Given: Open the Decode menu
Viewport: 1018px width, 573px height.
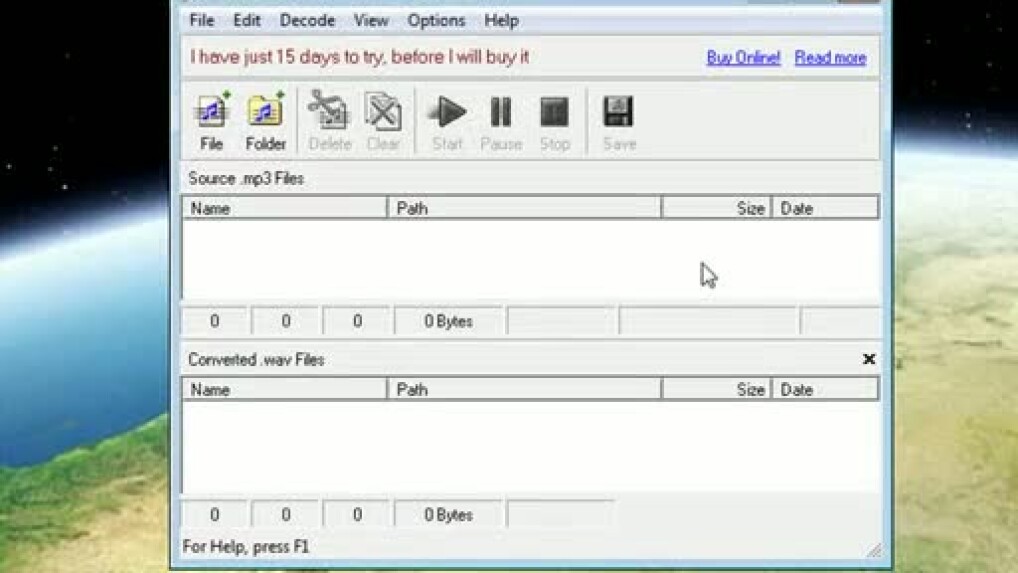Looking at the screenshot, I should click(307, 20).
